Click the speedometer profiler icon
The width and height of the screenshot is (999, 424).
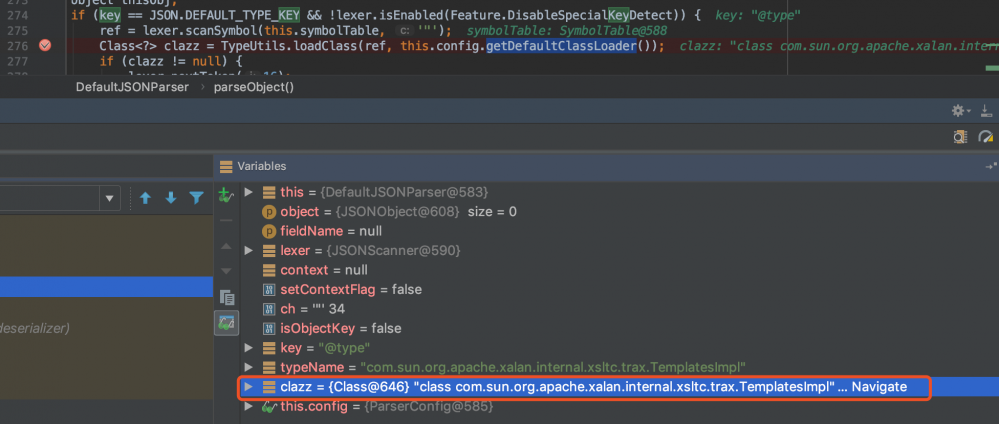pyautogui.click(x=986, y=136)
